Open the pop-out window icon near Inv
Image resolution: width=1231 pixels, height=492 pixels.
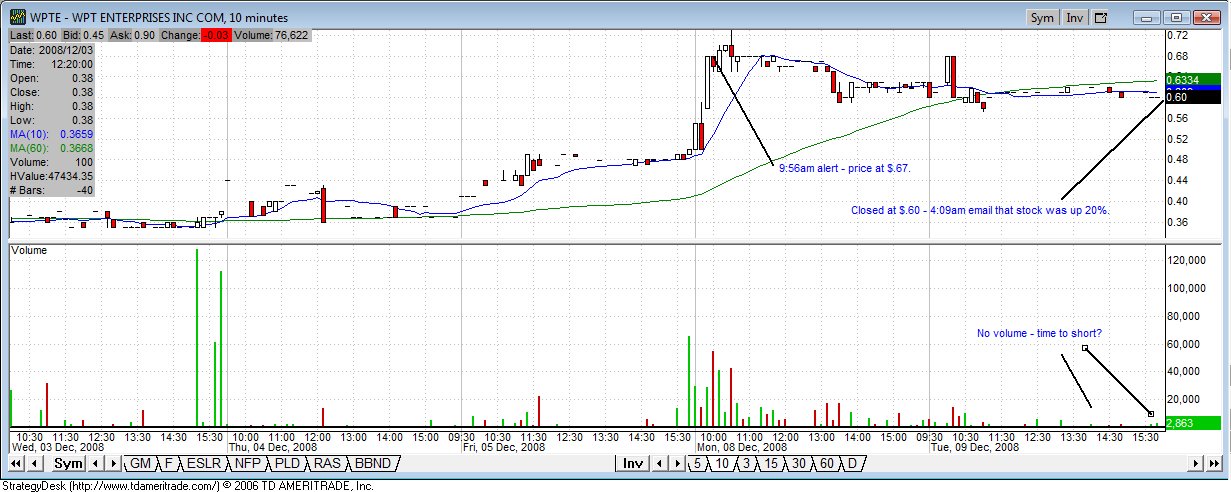click(x=1101, y=17)
